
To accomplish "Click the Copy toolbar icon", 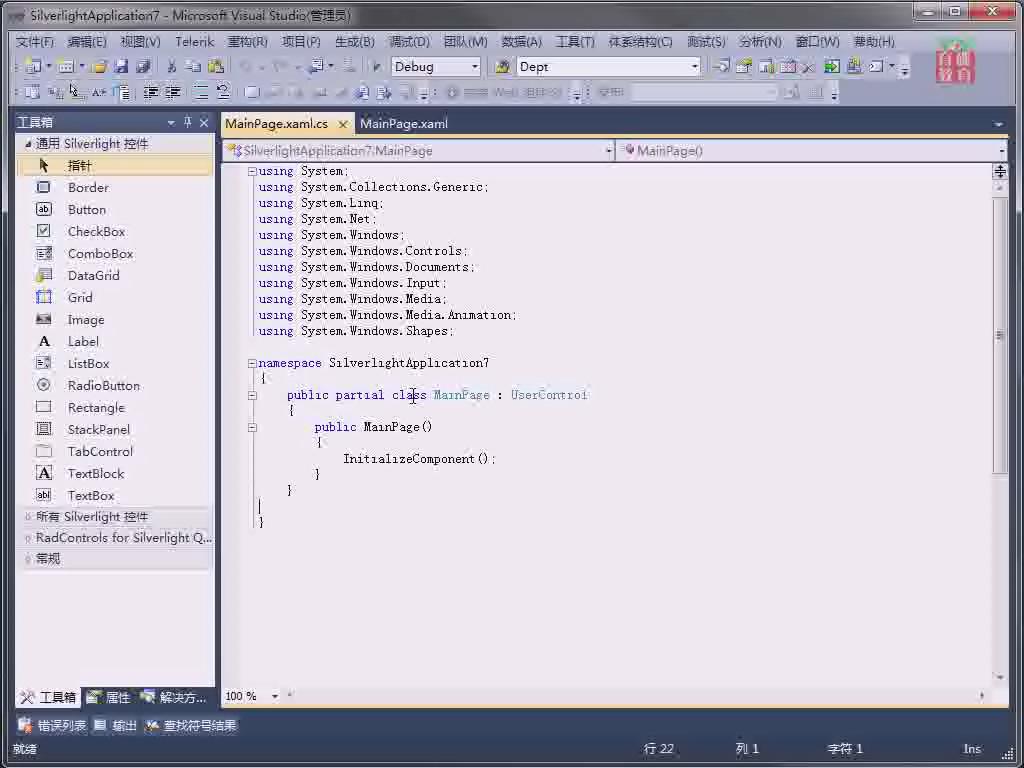I will click(193, 67).
